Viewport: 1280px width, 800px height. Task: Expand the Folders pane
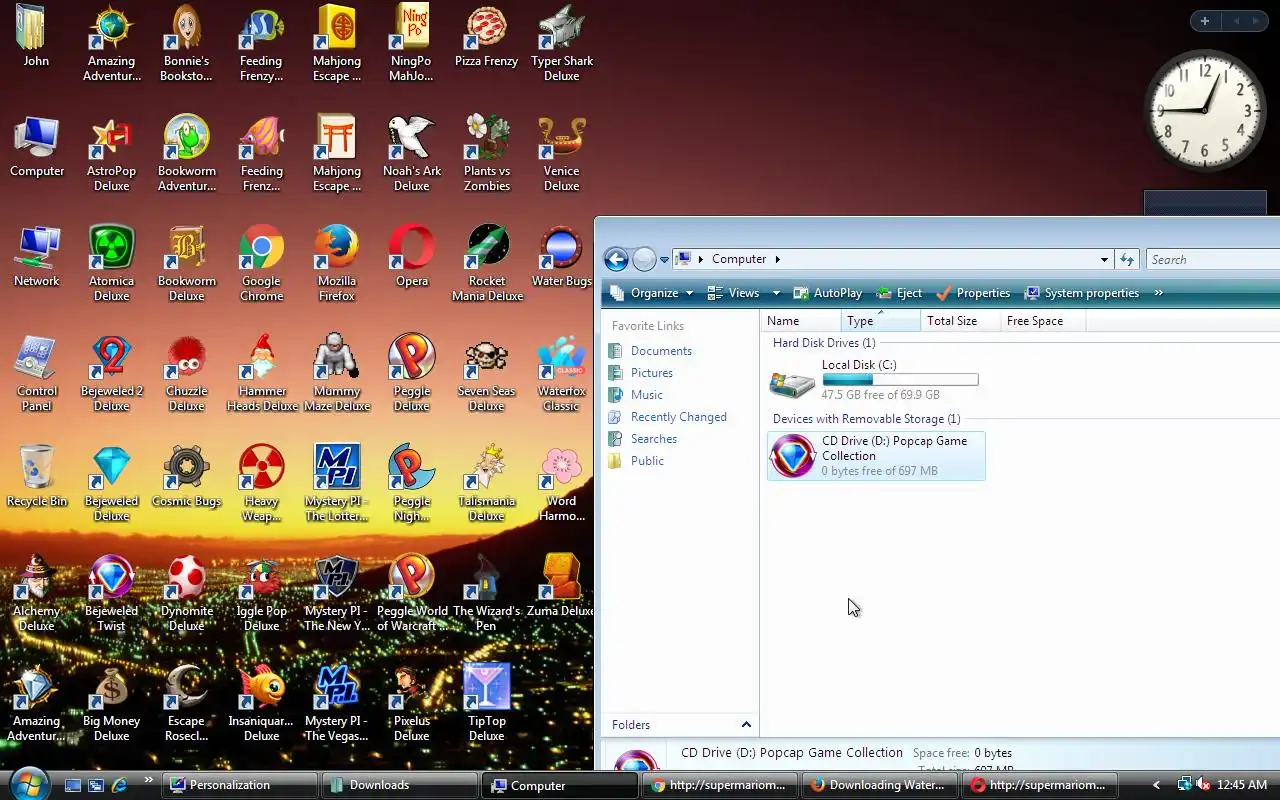click(x=681, y=725)
